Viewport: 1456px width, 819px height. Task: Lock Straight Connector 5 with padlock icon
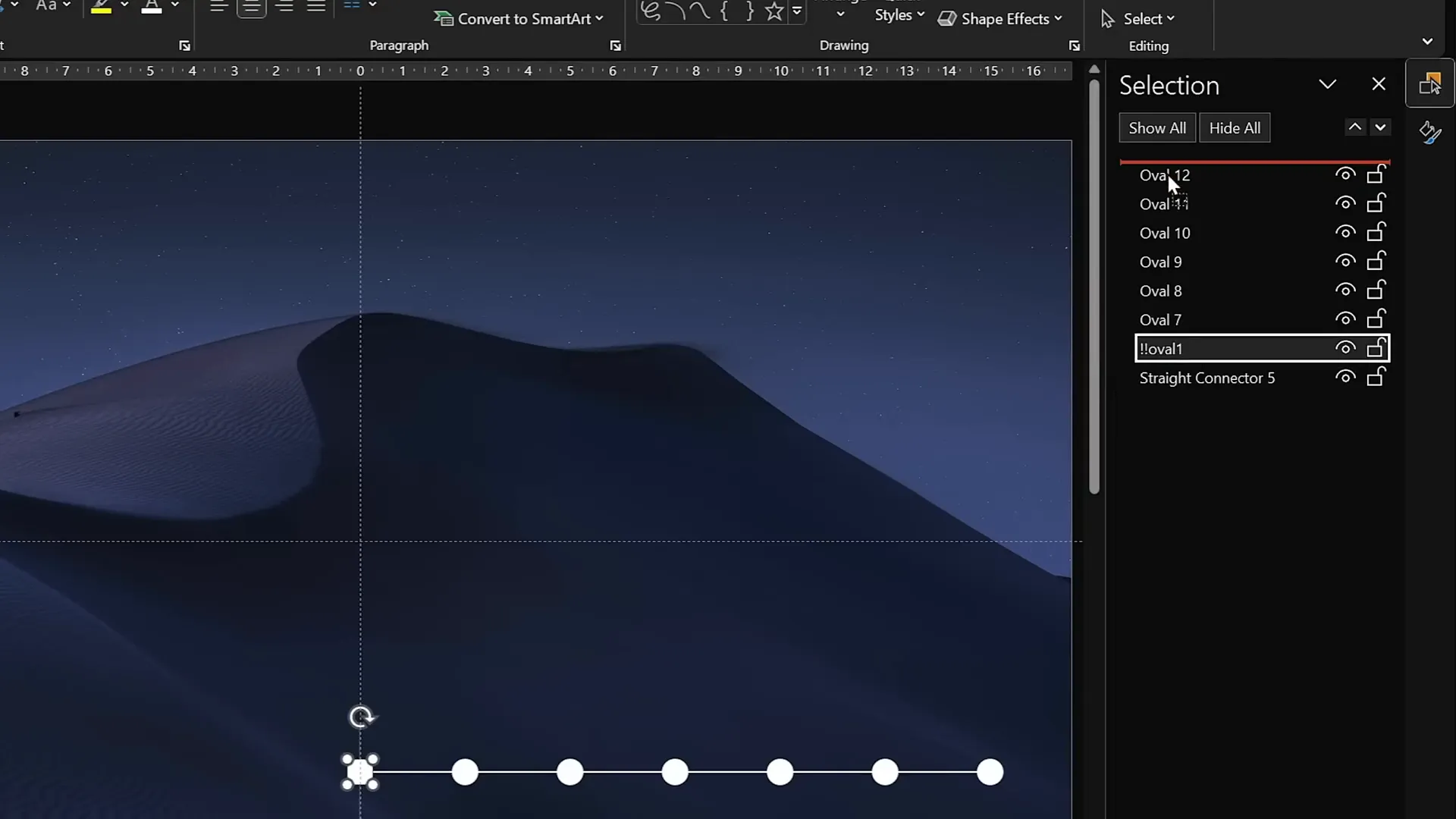(x=1376, y=377)
